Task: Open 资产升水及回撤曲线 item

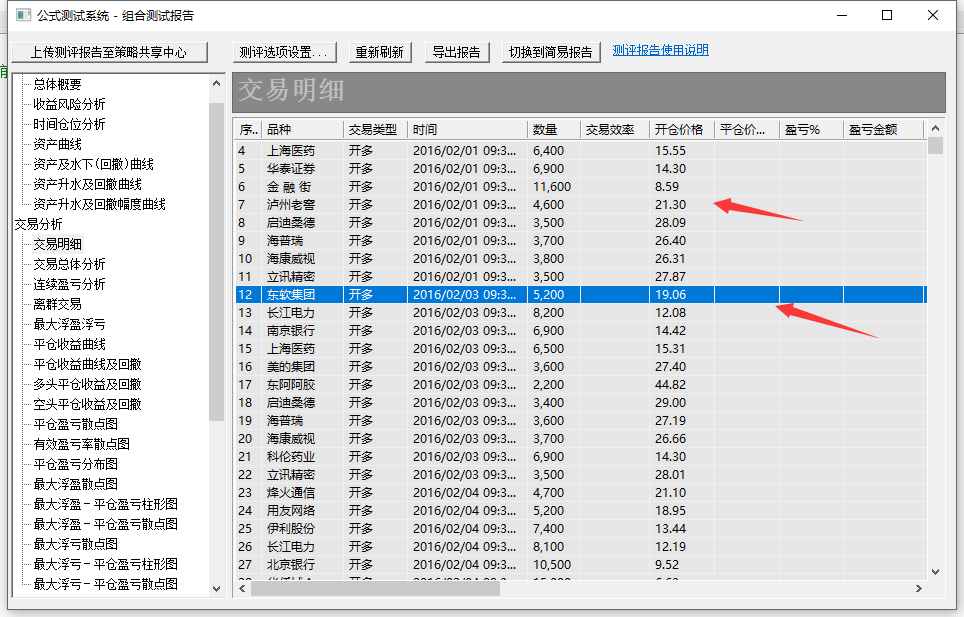Action: tap(87, 184)
